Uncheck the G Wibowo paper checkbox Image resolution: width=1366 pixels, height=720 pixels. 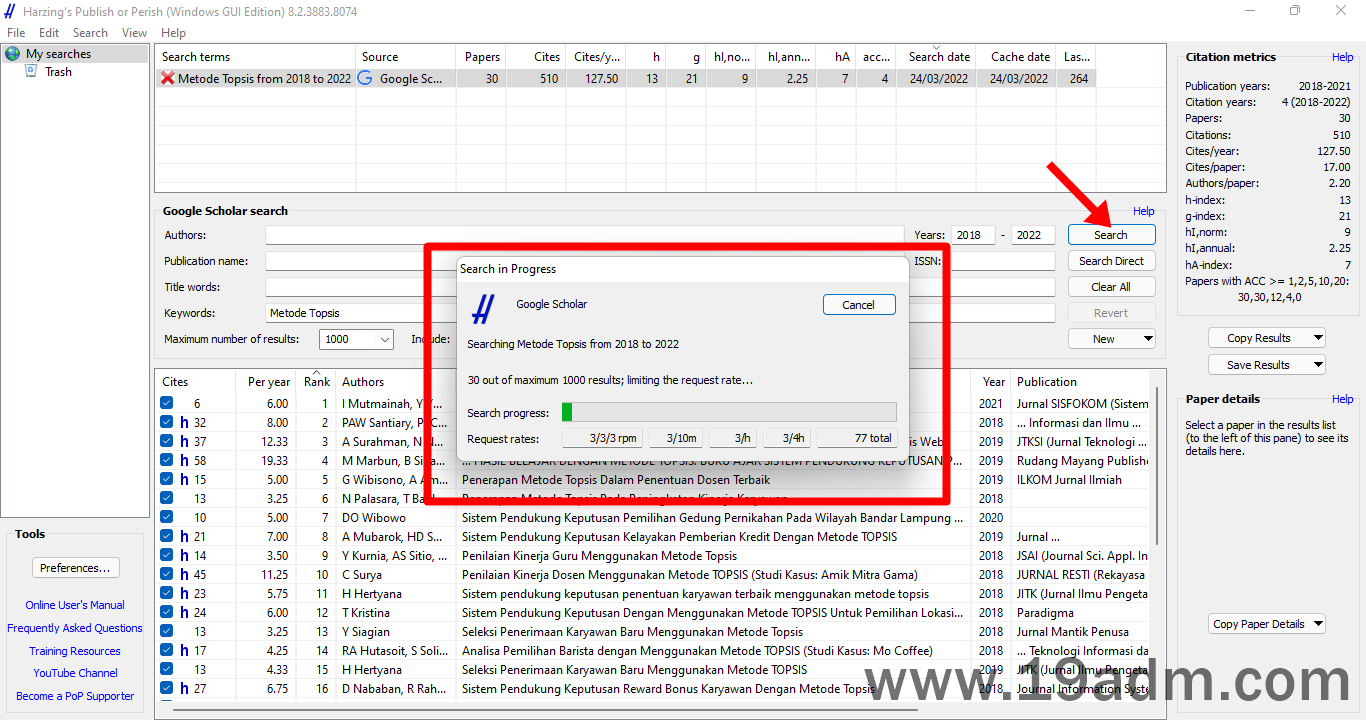[166, 480]
